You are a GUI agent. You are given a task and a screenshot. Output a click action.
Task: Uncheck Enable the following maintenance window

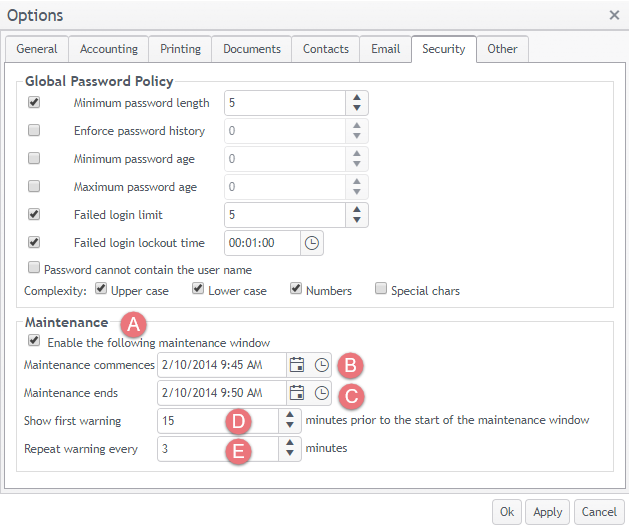pos(35,342)
